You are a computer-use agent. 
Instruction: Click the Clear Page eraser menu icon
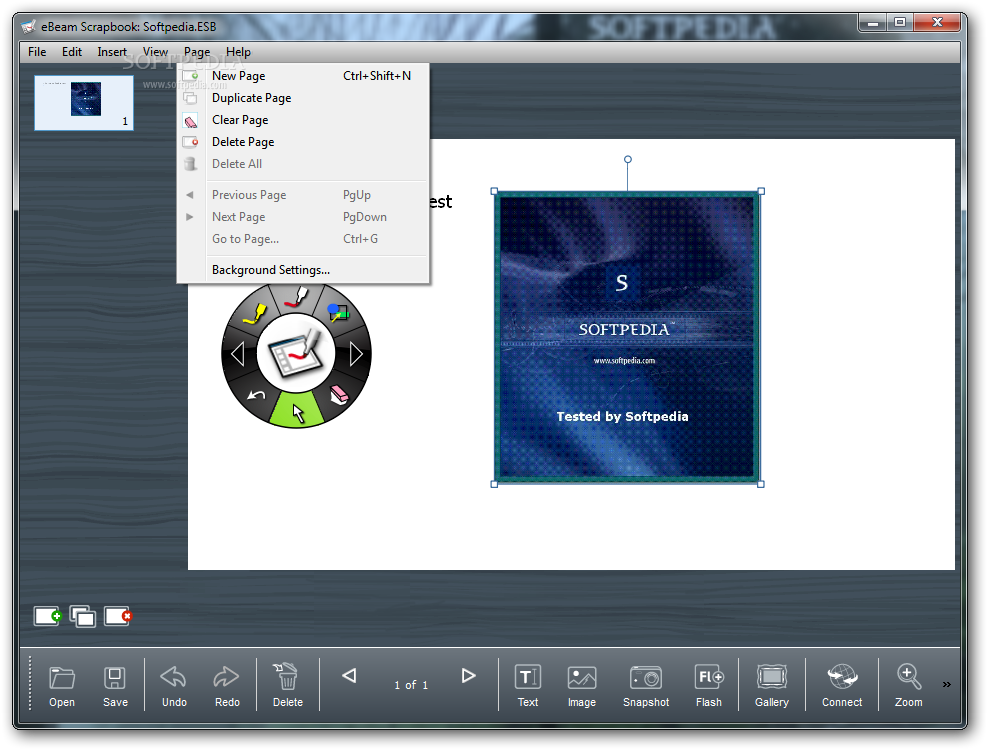[x=190, y=120]
